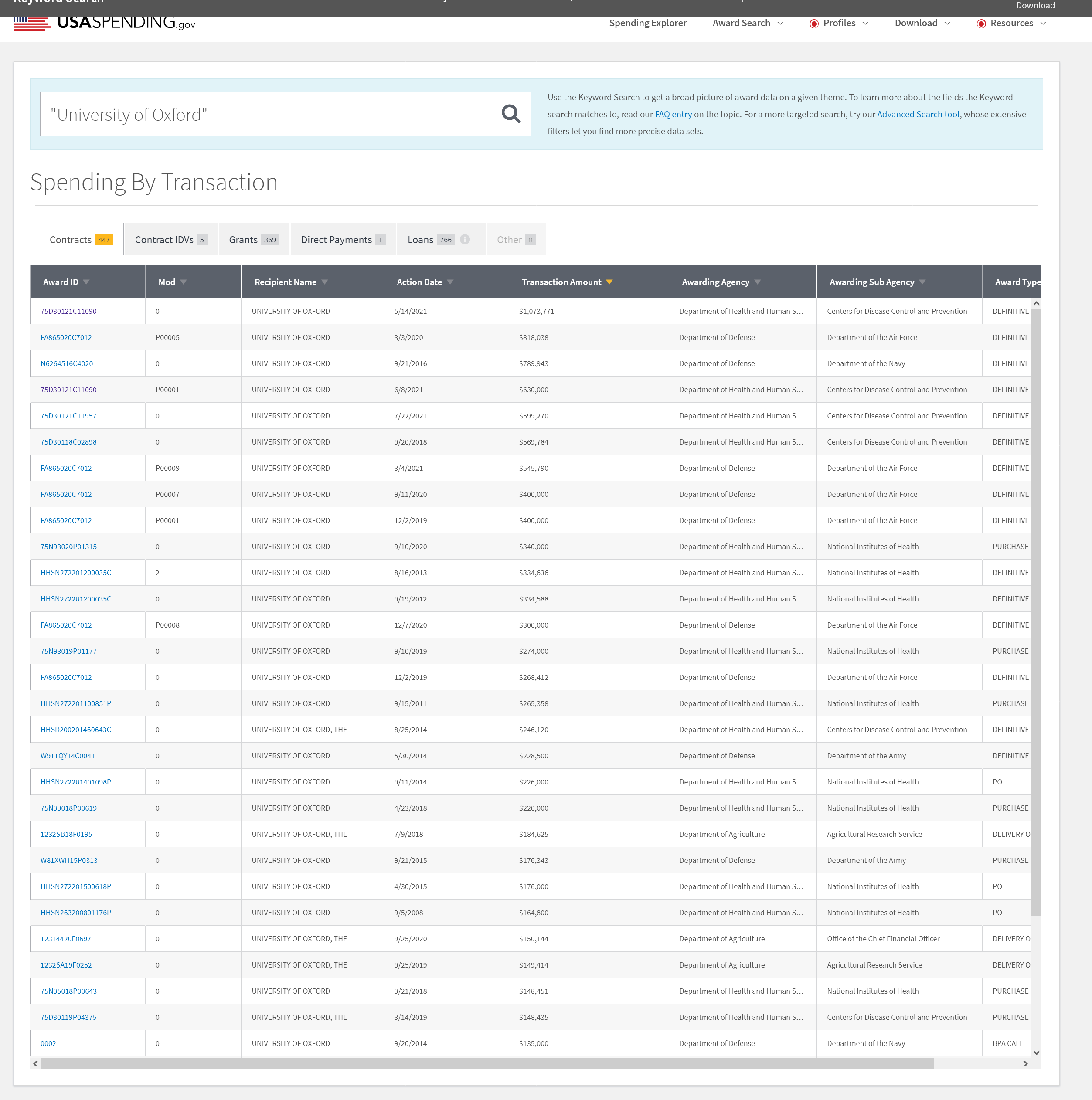Click Office of the Chief Financial Officer cell
Image resolution: width=1092 pixels, height=1100 pixels.
(x=899, y=940)
